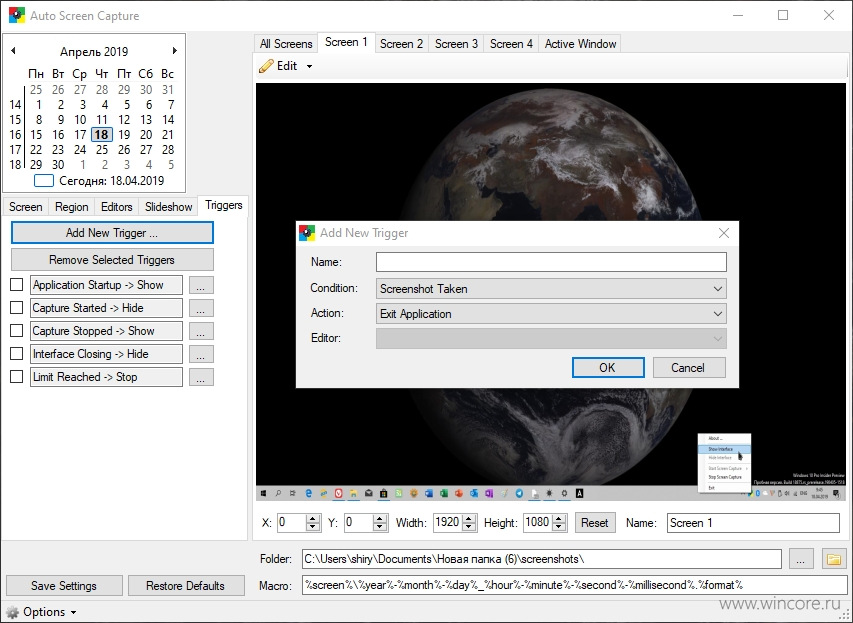Screen dimensions: 853x623
Task: Edit trigger Application Startup -> Show via ellipsis
Action: [201, 285]
